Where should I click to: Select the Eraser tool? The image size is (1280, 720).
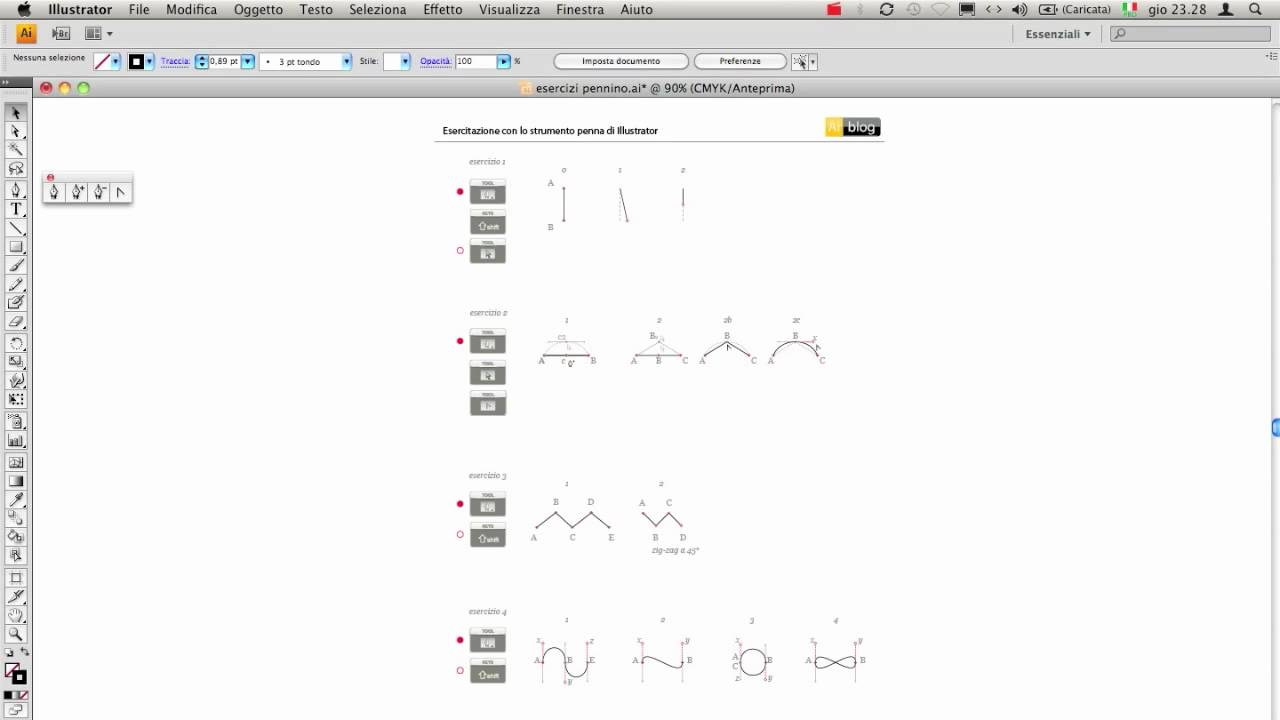[x=16, y=322]
